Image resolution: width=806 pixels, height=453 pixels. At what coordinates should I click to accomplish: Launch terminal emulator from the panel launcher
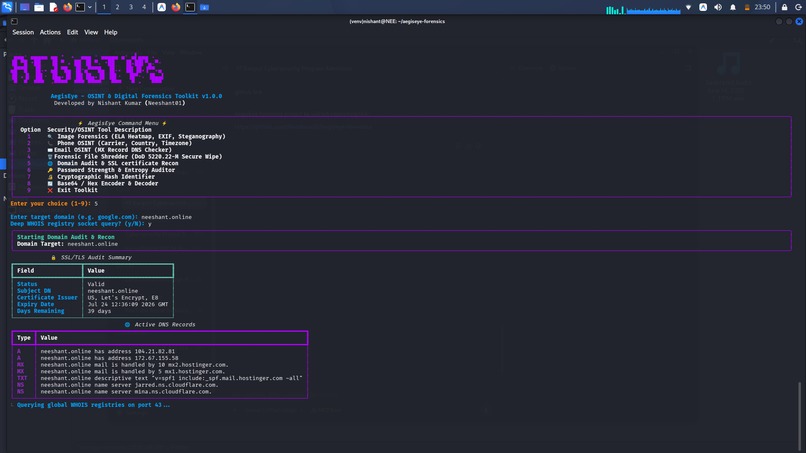[80, 7]
